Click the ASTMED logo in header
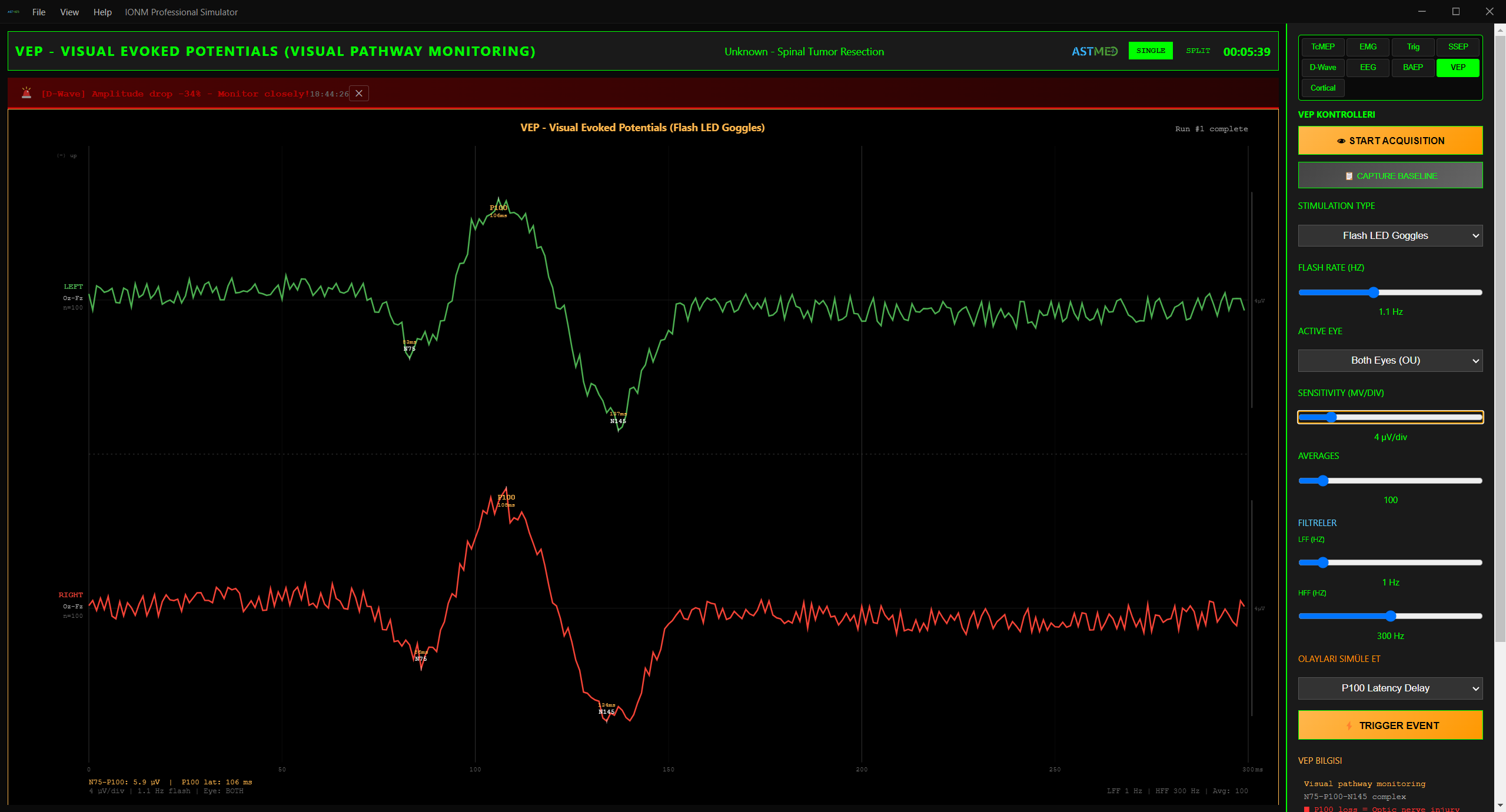Image resolution: width=1506 pixels, height=812 pixels. click(x=1094, y=52)
